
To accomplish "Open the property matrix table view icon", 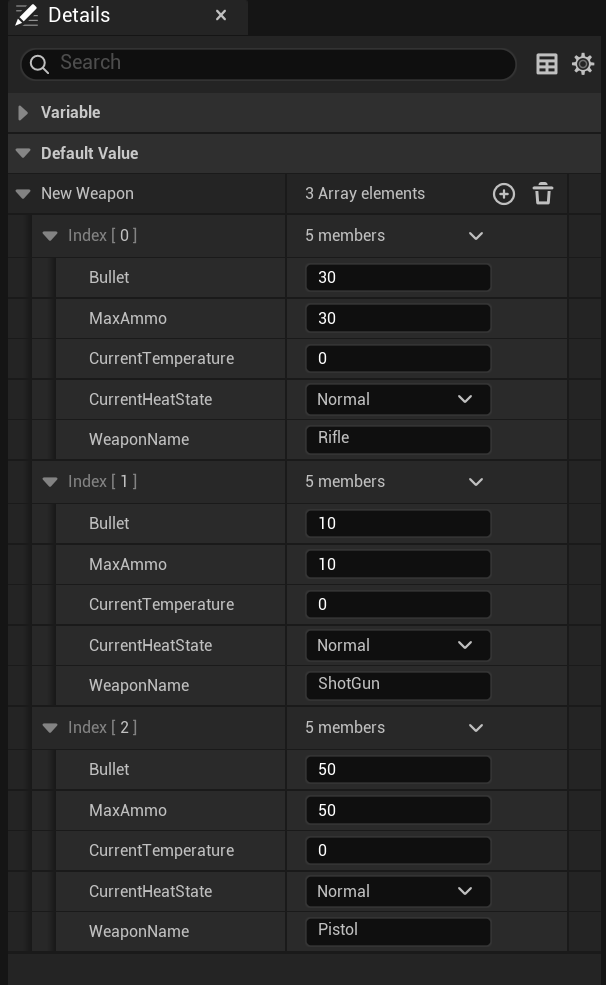I will point(547,64).
